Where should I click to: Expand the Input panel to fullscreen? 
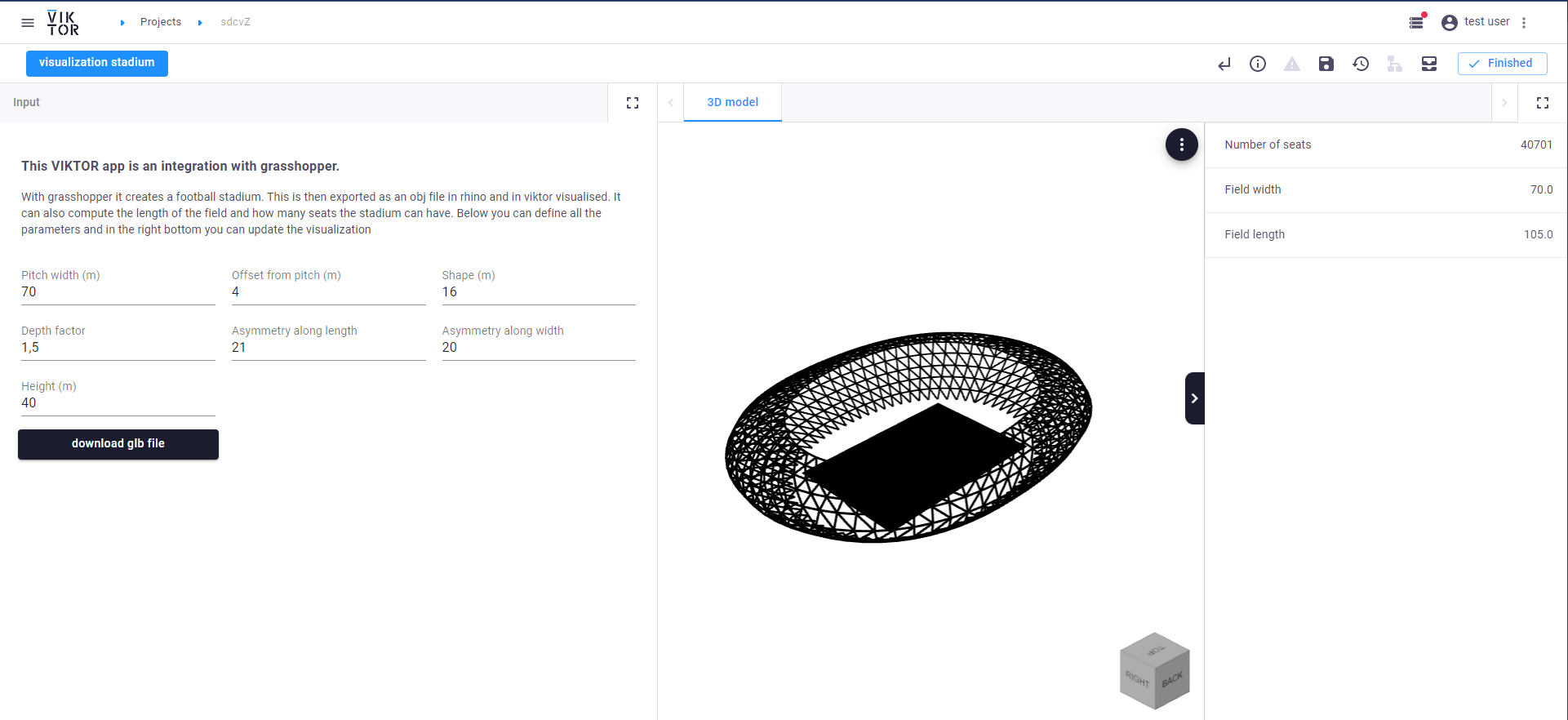[x=633, y=103]
